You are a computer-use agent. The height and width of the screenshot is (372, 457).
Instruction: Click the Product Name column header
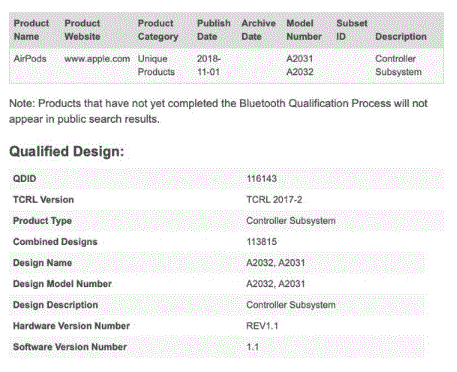(31, 30)
